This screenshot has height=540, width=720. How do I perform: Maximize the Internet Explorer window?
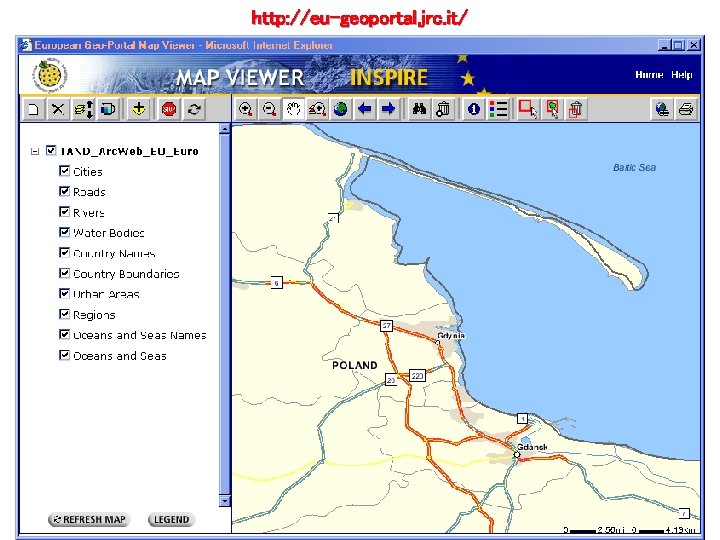click(x=678, y=45)
